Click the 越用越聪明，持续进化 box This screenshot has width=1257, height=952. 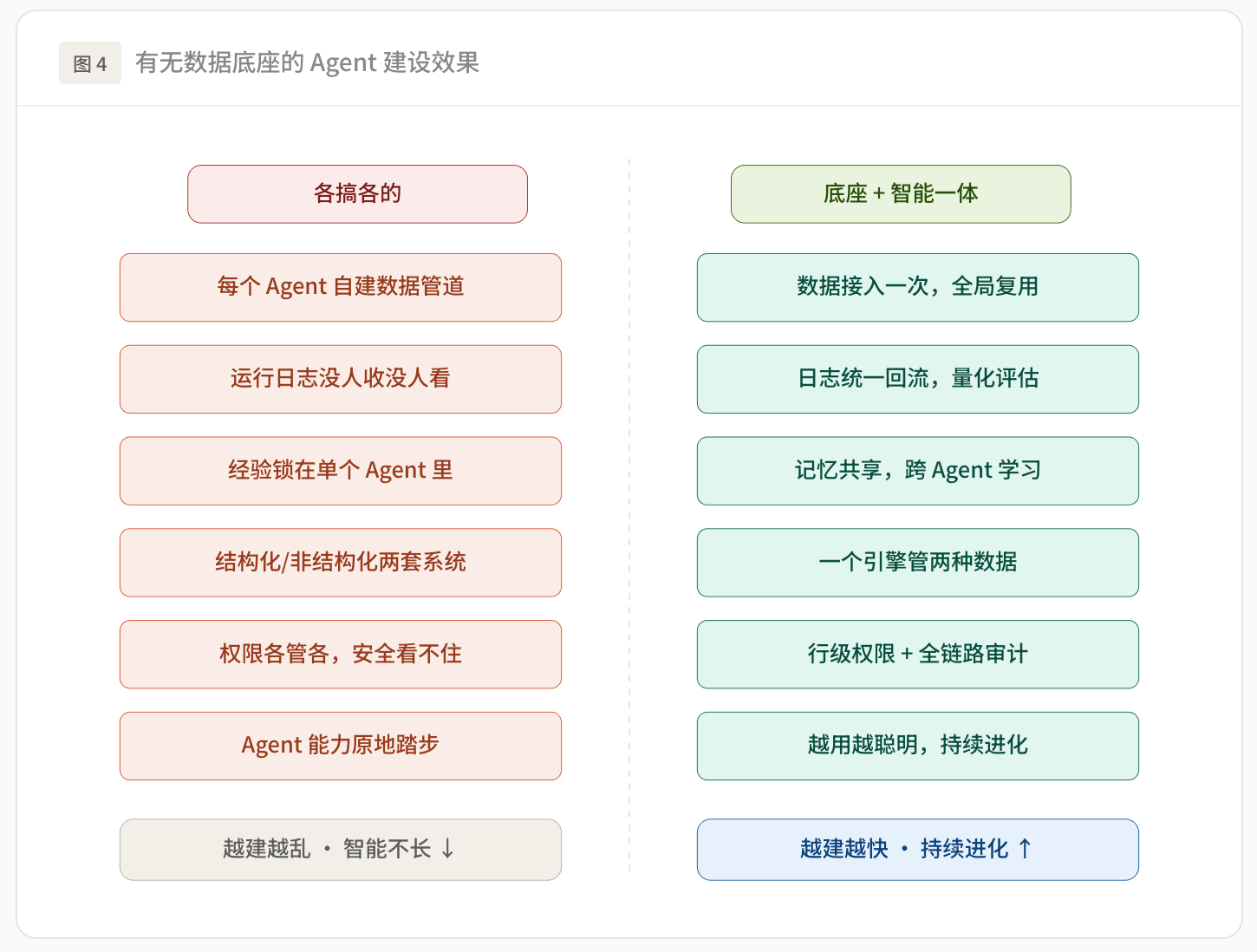pyautogui.click(x=918, y=747)
